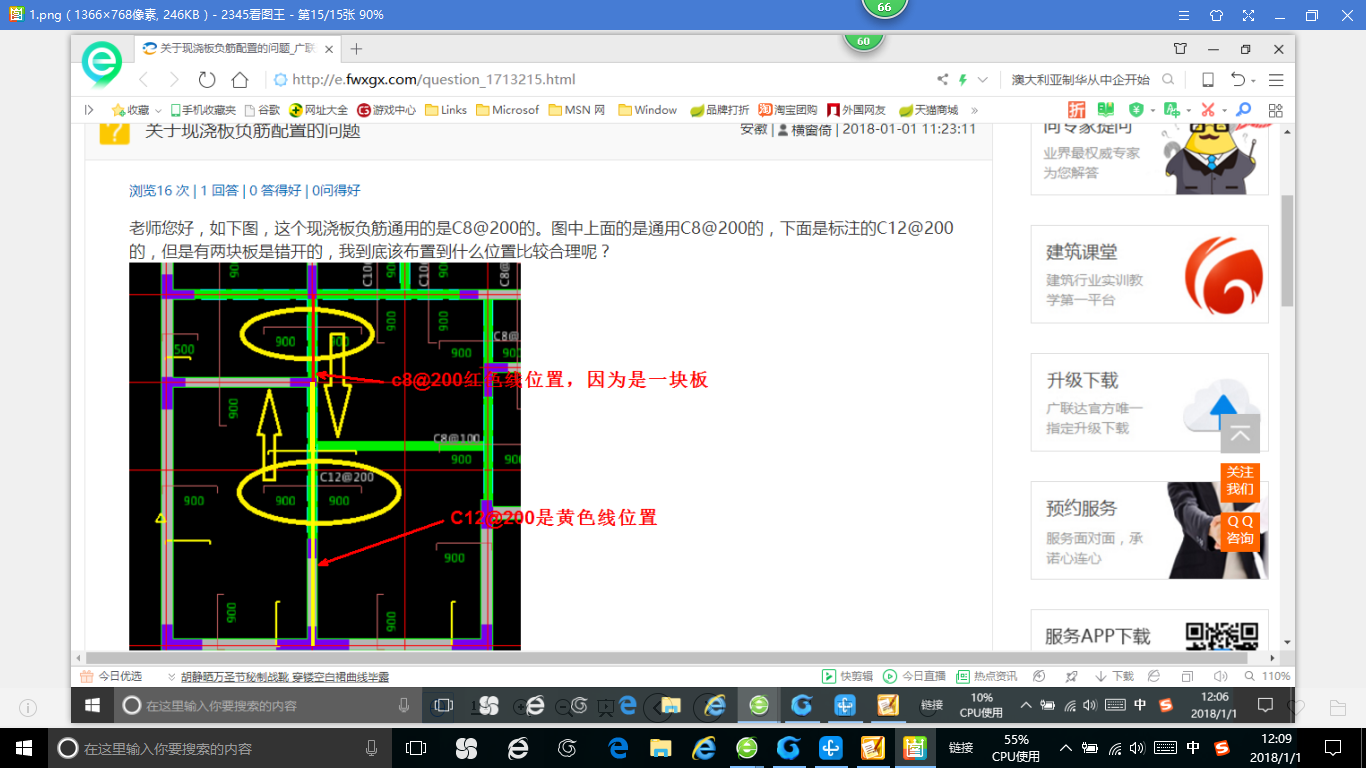This screenshot has width=1366, height=768.
Task: Open File Explorer in the real Windows taskbar
Action: click(x=661, y=747)
